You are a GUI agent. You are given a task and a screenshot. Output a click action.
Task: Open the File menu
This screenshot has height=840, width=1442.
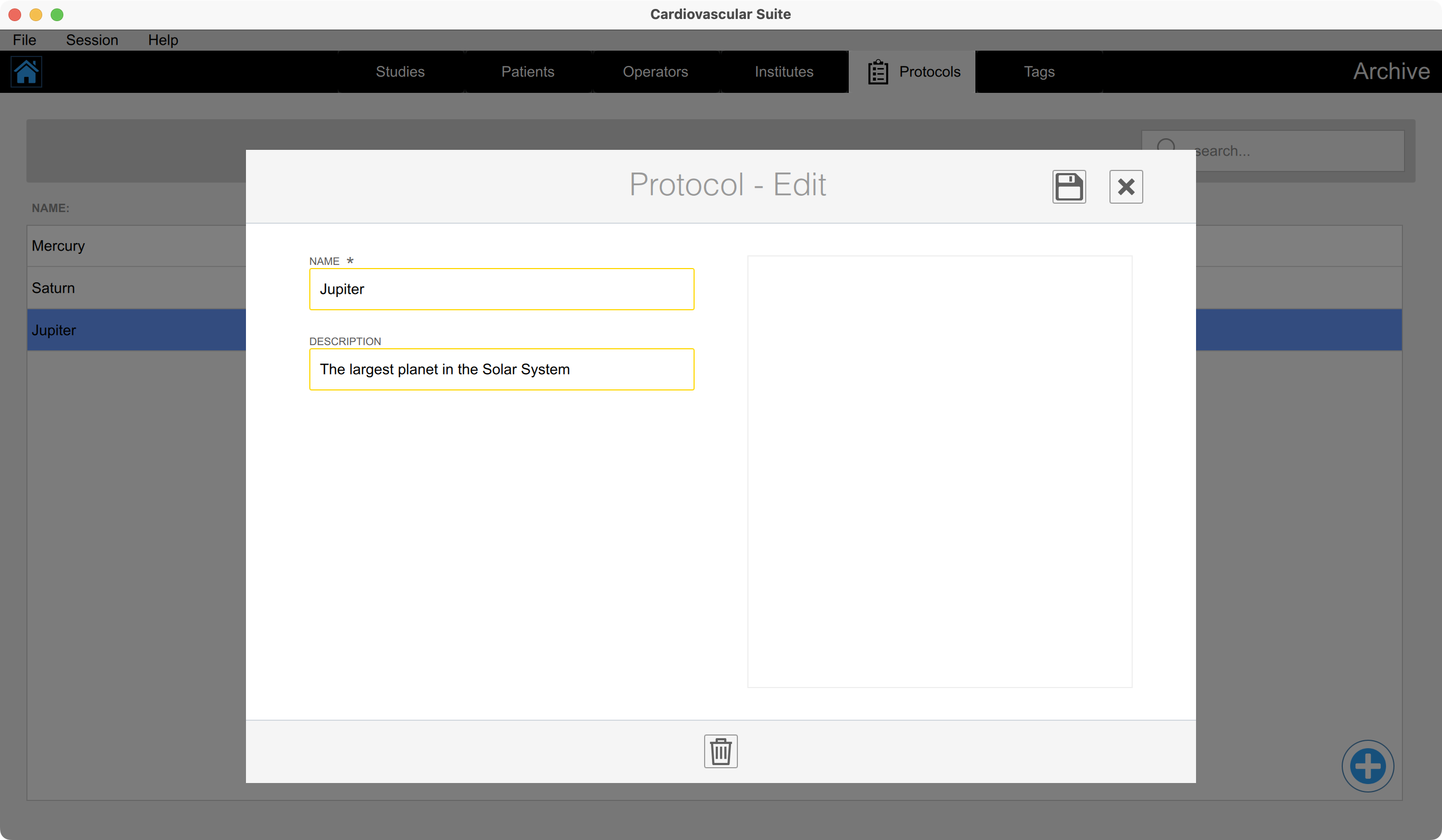(24, 40)
